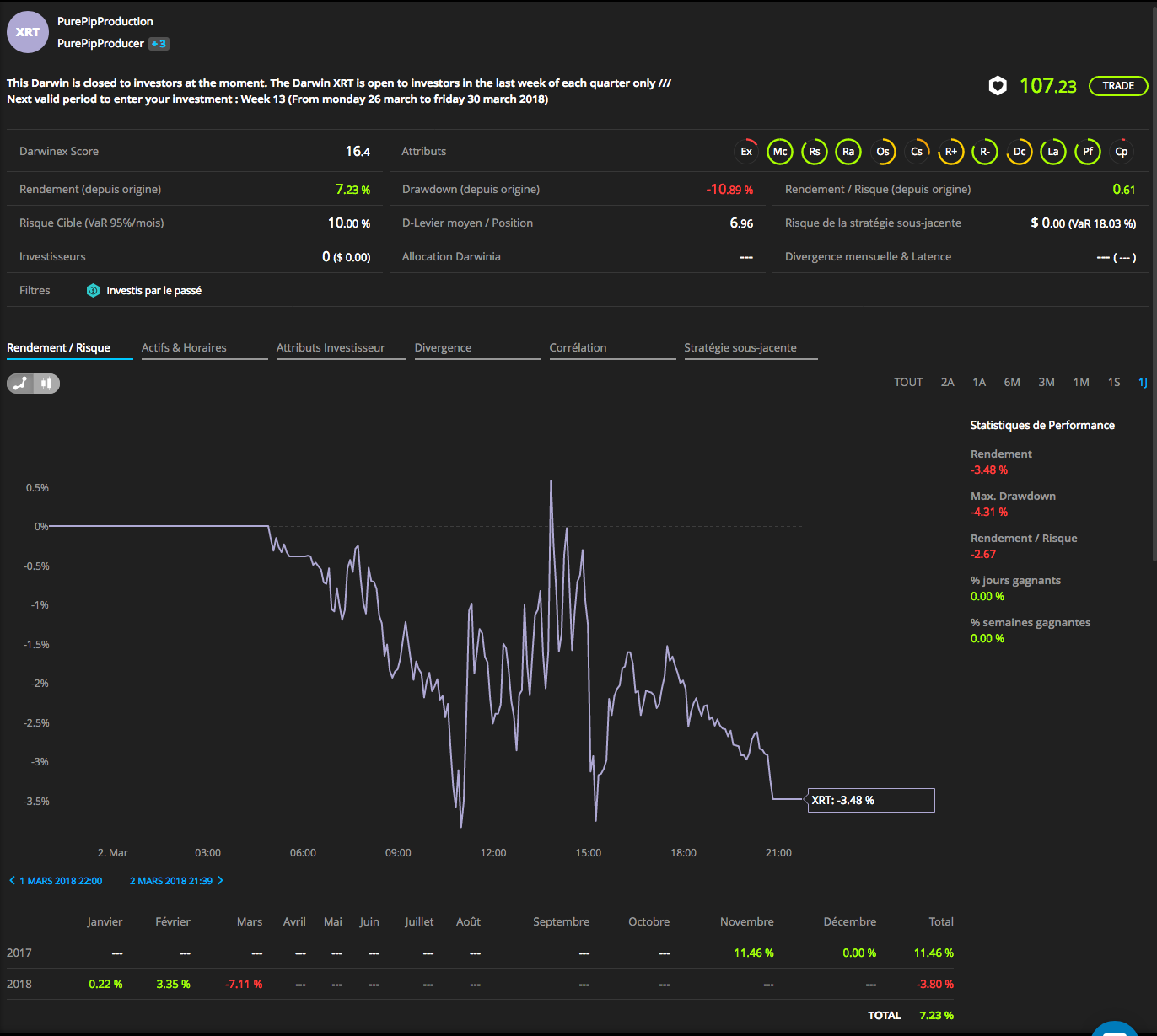Select the Mc attribute circle icon
The height and width of the screenshot is (1036, 1157).
pos(780,152)
